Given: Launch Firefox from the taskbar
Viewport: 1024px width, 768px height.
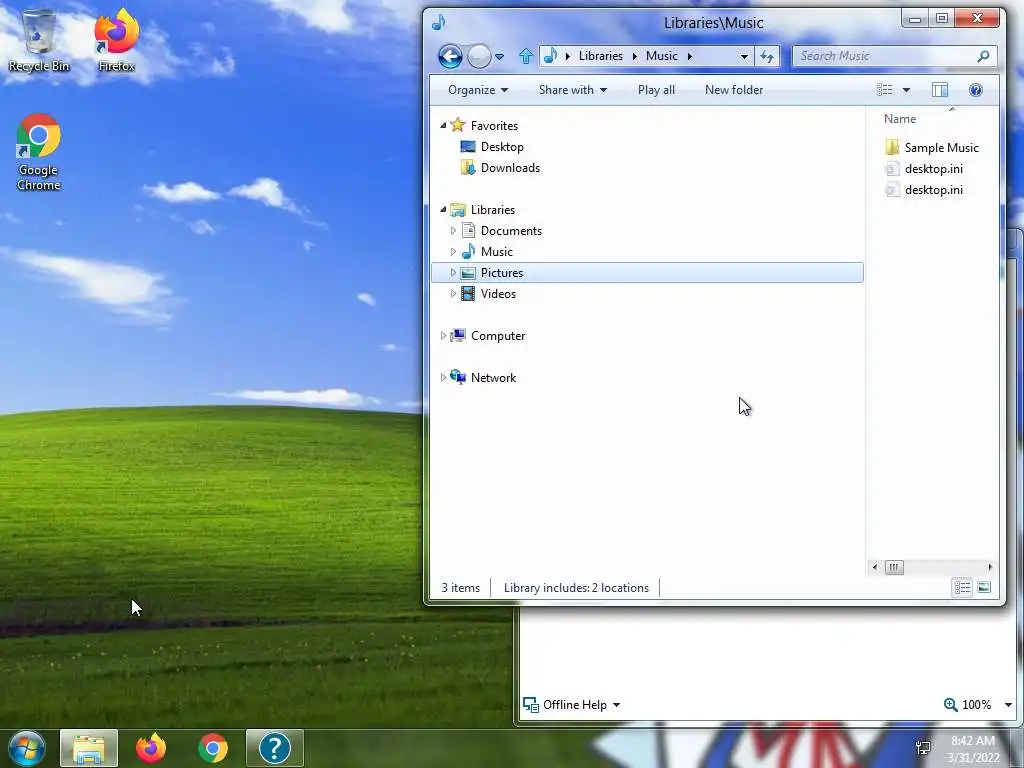Looking at the screenshot, I should (151, 748).
